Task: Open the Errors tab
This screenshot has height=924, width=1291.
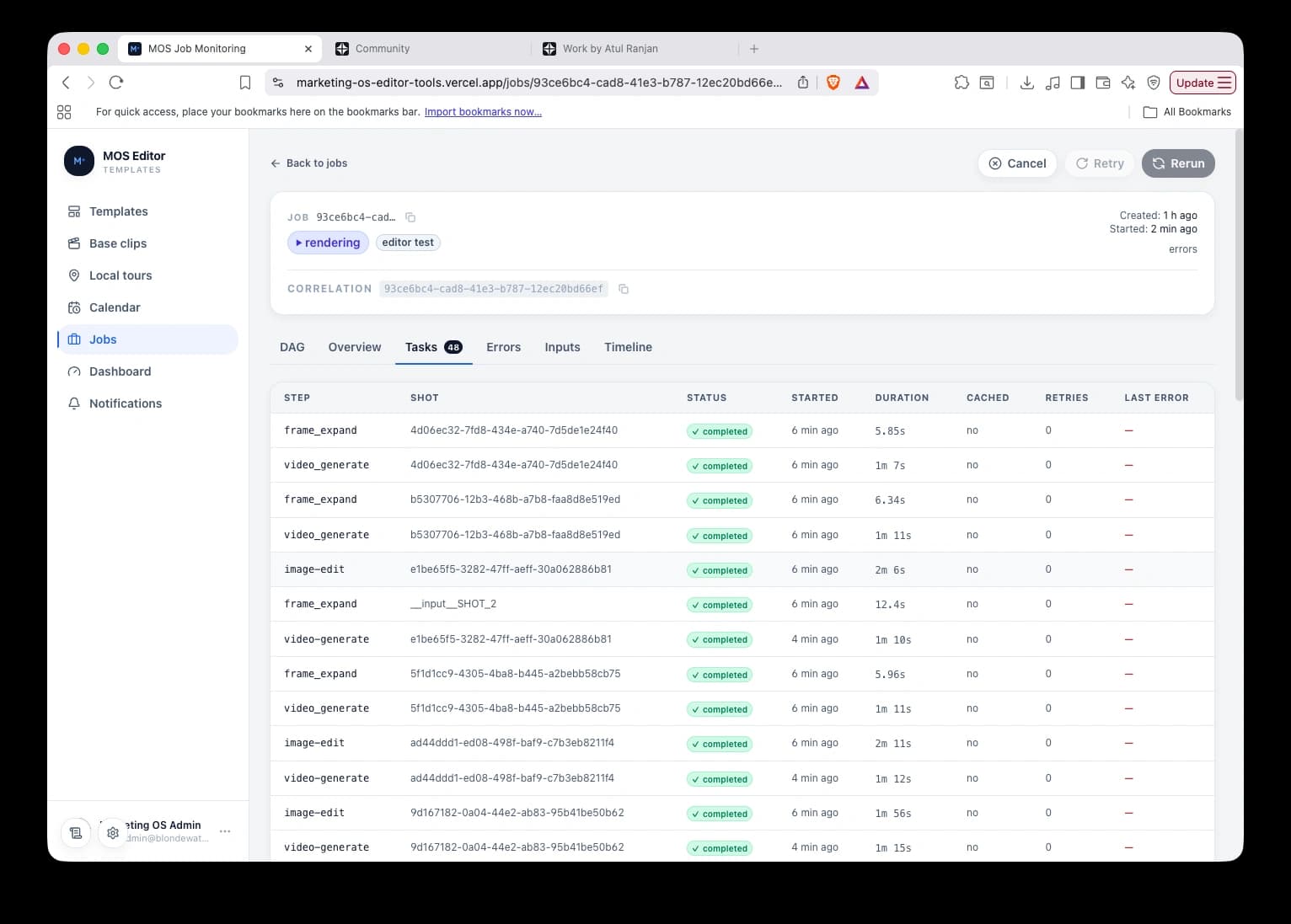Action: tap(503, 347)
